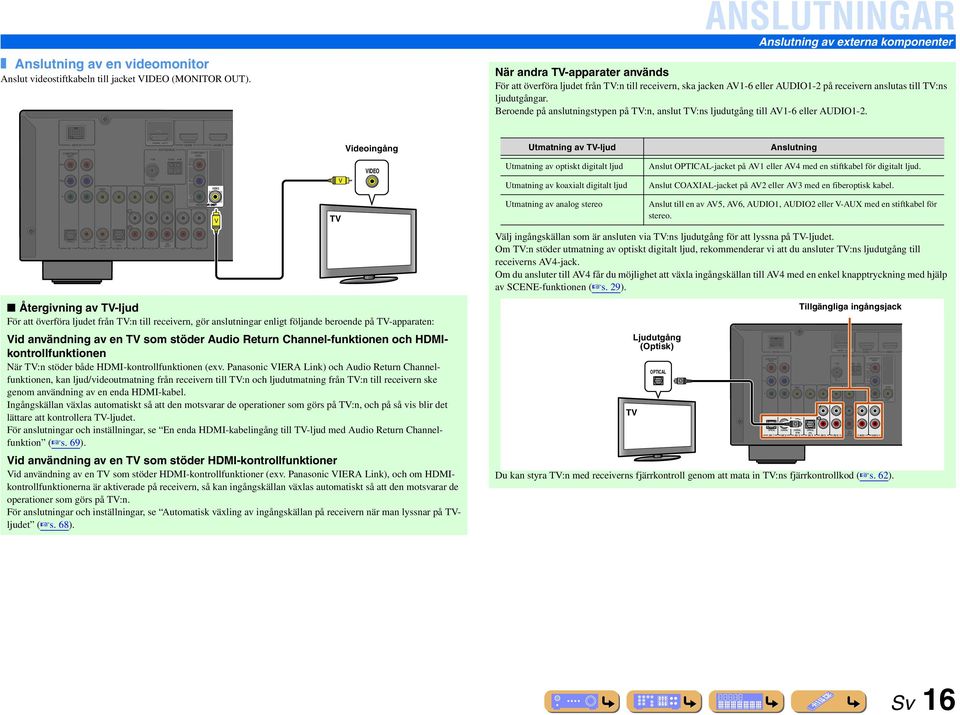The height and width of the screenshot is (715, 960).
Task: Click the ANSLUTNINGAR chapter title
Action: click(830, 17)
